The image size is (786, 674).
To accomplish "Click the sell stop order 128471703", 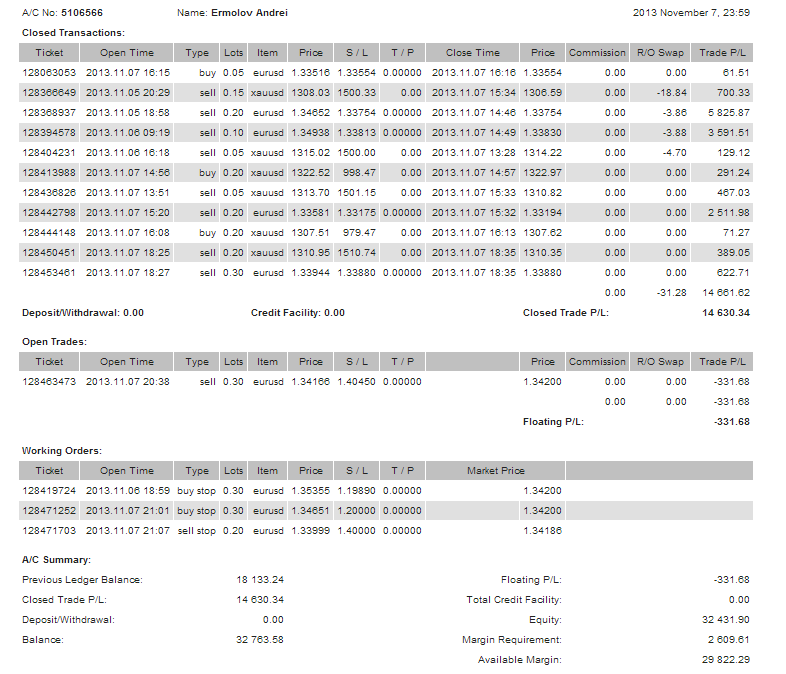I will tap(48, 531).
